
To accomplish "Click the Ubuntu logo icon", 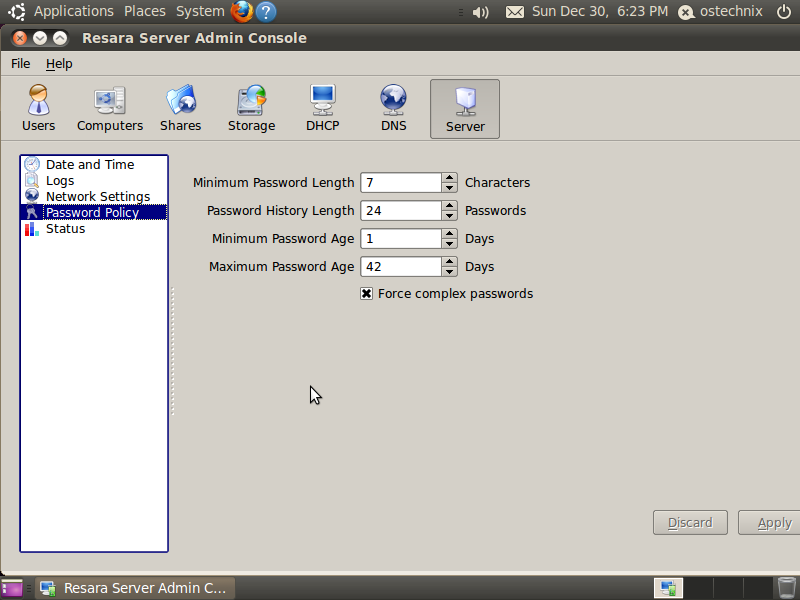I will coord(17,11).
